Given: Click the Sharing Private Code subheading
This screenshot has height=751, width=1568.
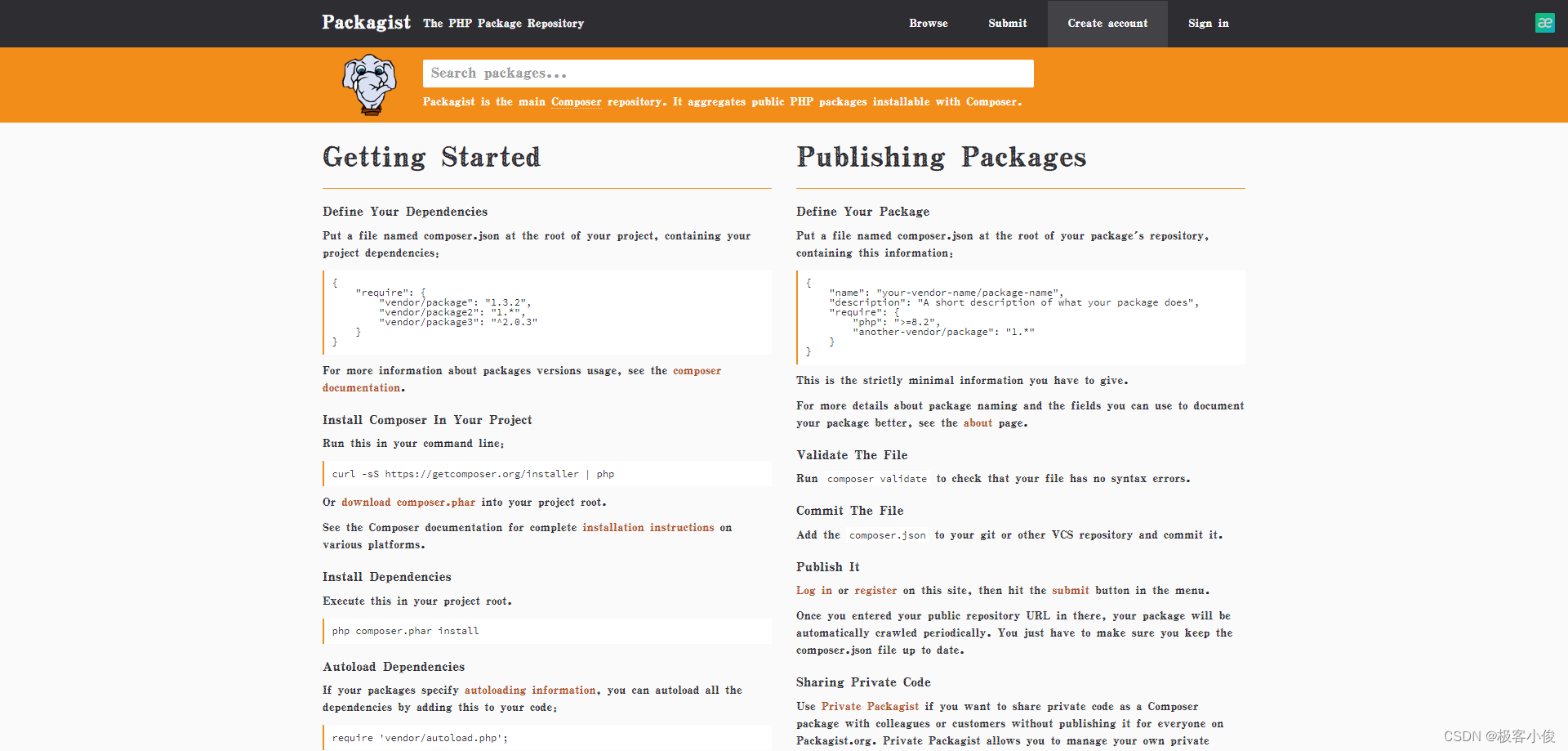Looking at the screenshot, I should point(863,682).
